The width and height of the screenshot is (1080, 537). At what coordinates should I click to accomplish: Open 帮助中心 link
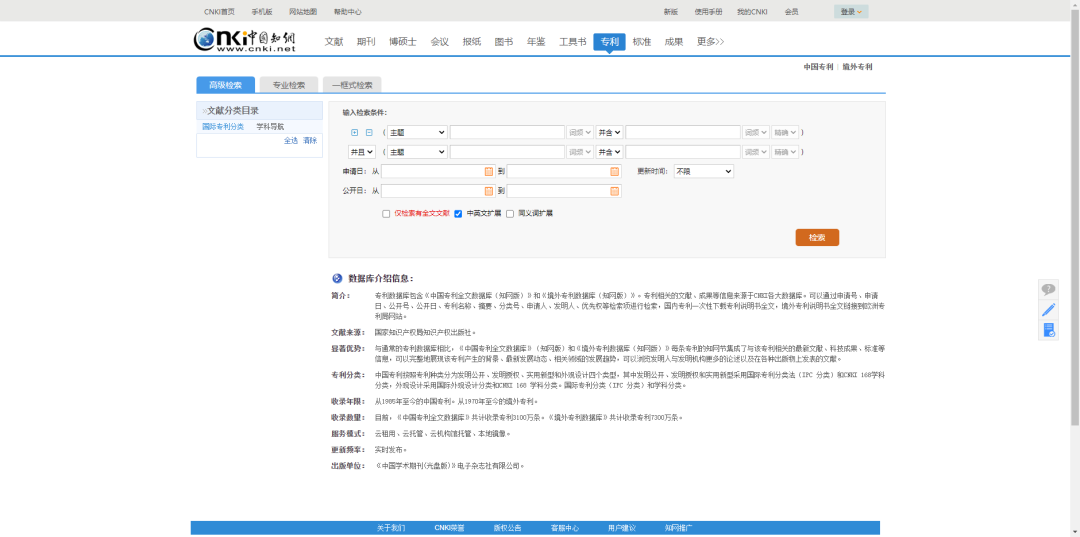[x=348, y=12]
